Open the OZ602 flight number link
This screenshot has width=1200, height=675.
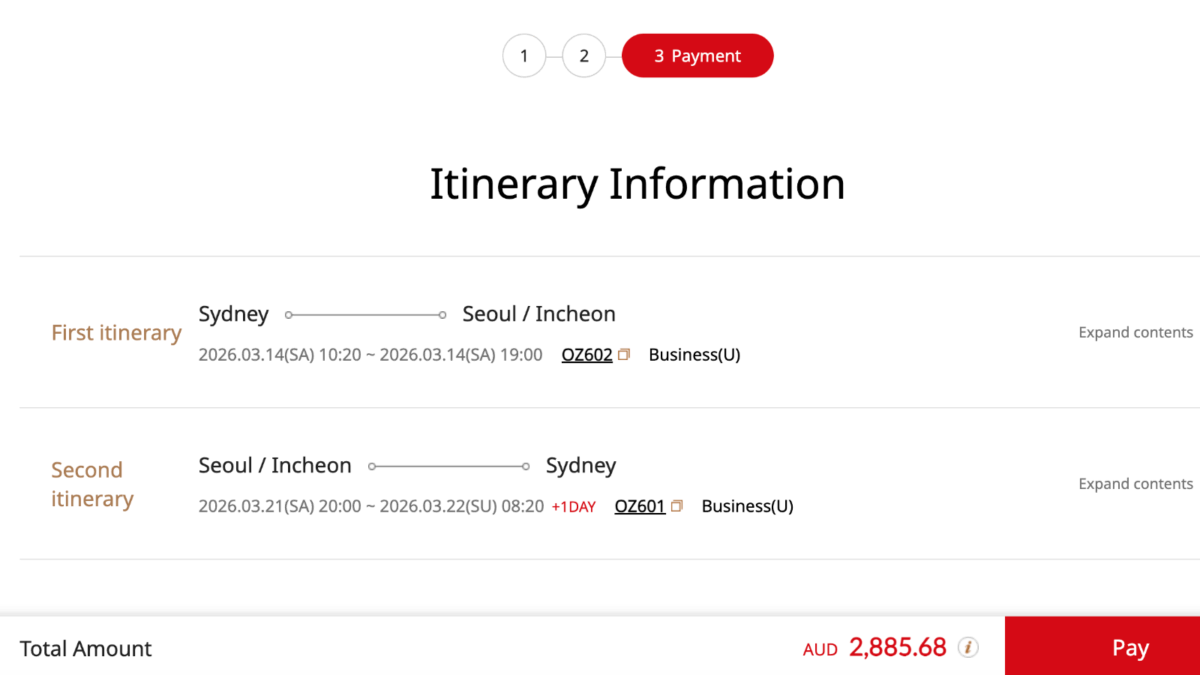(587, 353)
